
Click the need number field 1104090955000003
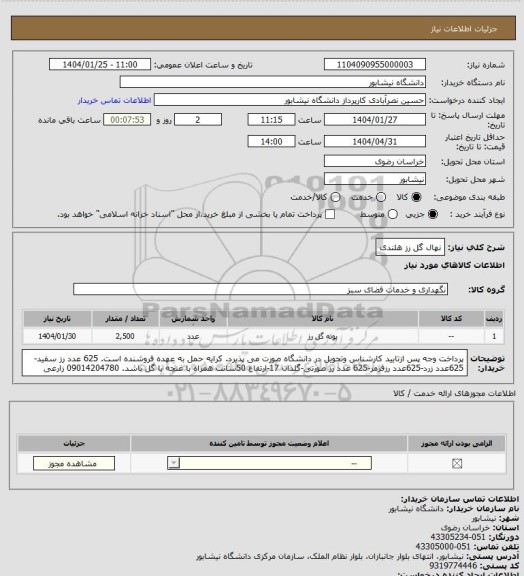click(375, 65)
